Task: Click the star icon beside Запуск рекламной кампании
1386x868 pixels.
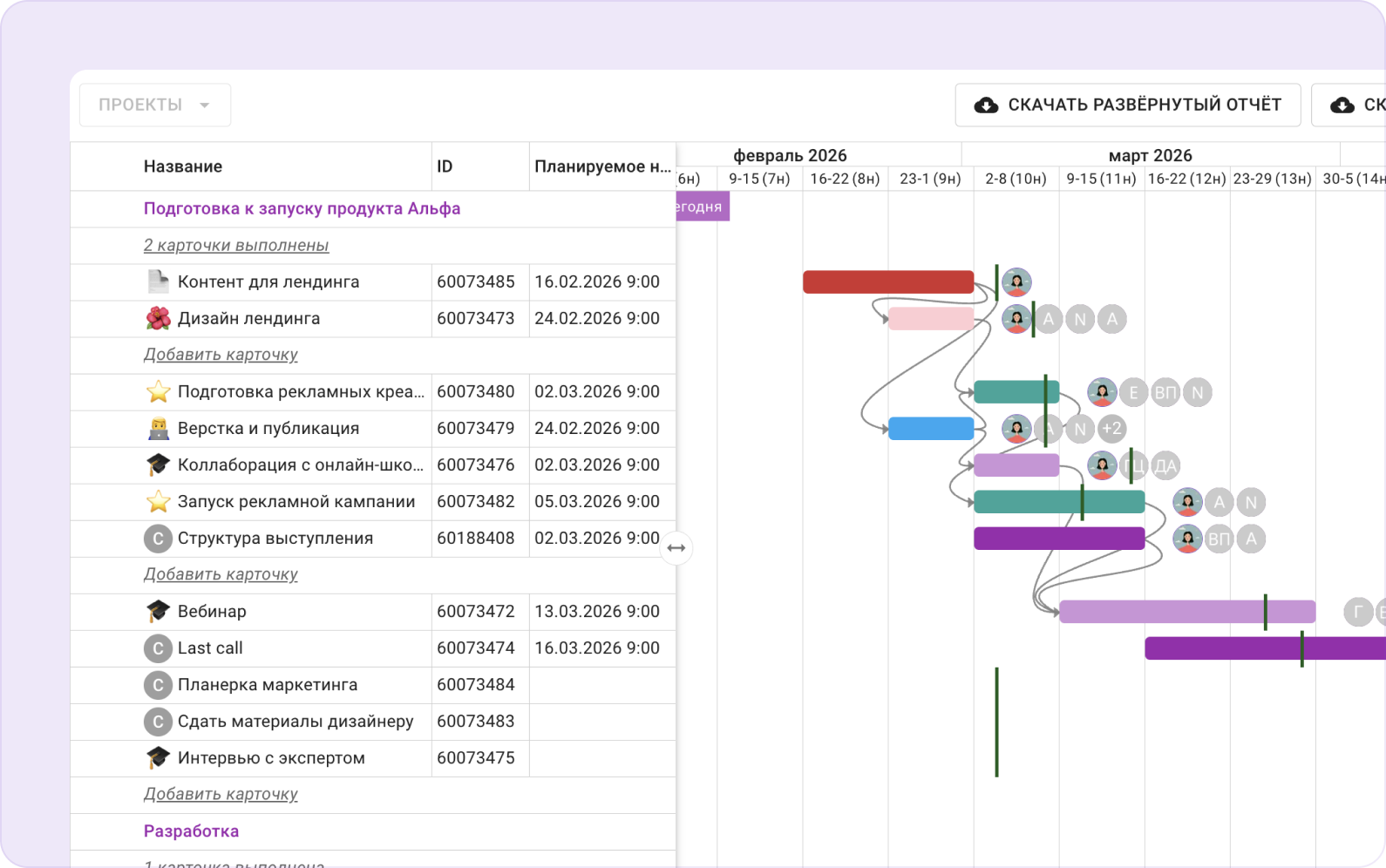Action: pos(158,502)
